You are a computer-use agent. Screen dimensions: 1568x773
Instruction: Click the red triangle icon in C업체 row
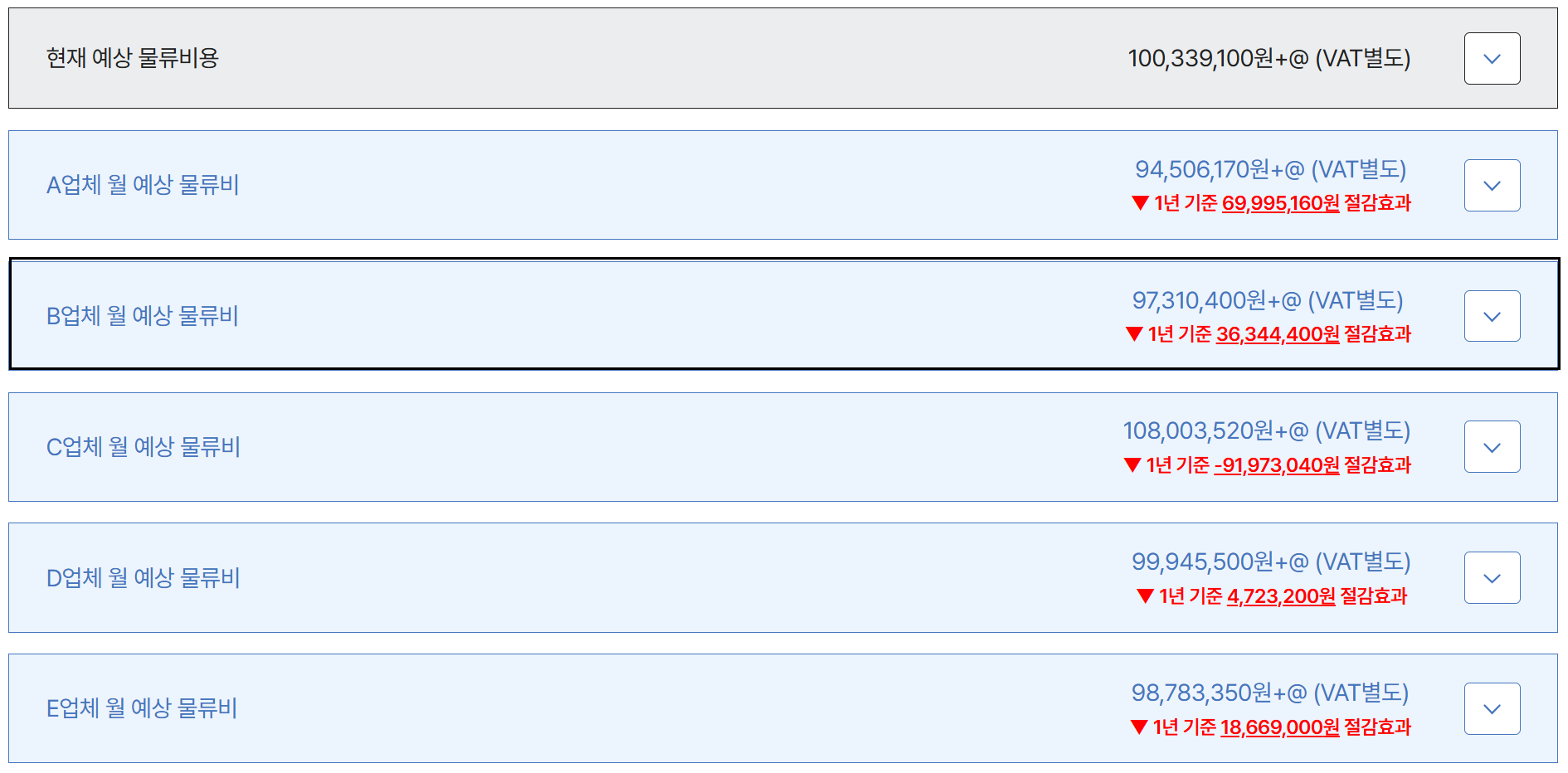(1132, 465)
